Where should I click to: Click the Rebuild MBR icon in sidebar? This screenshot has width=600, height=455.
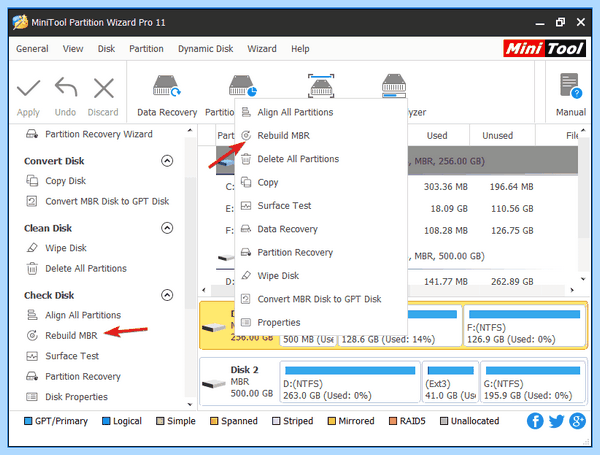[x=32, y=336]
